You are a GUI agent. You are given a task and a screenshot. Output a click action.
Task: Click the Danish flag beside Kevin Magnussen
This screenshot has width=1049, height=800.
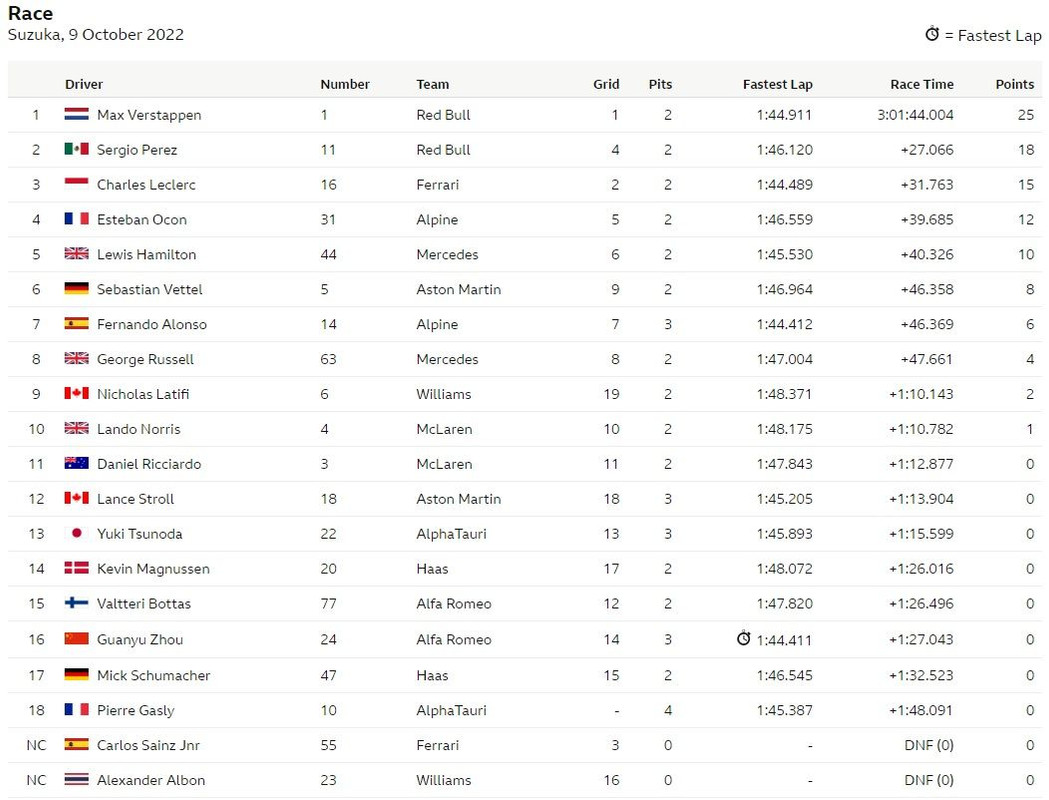pyautogui.click(x=76, y=568)
